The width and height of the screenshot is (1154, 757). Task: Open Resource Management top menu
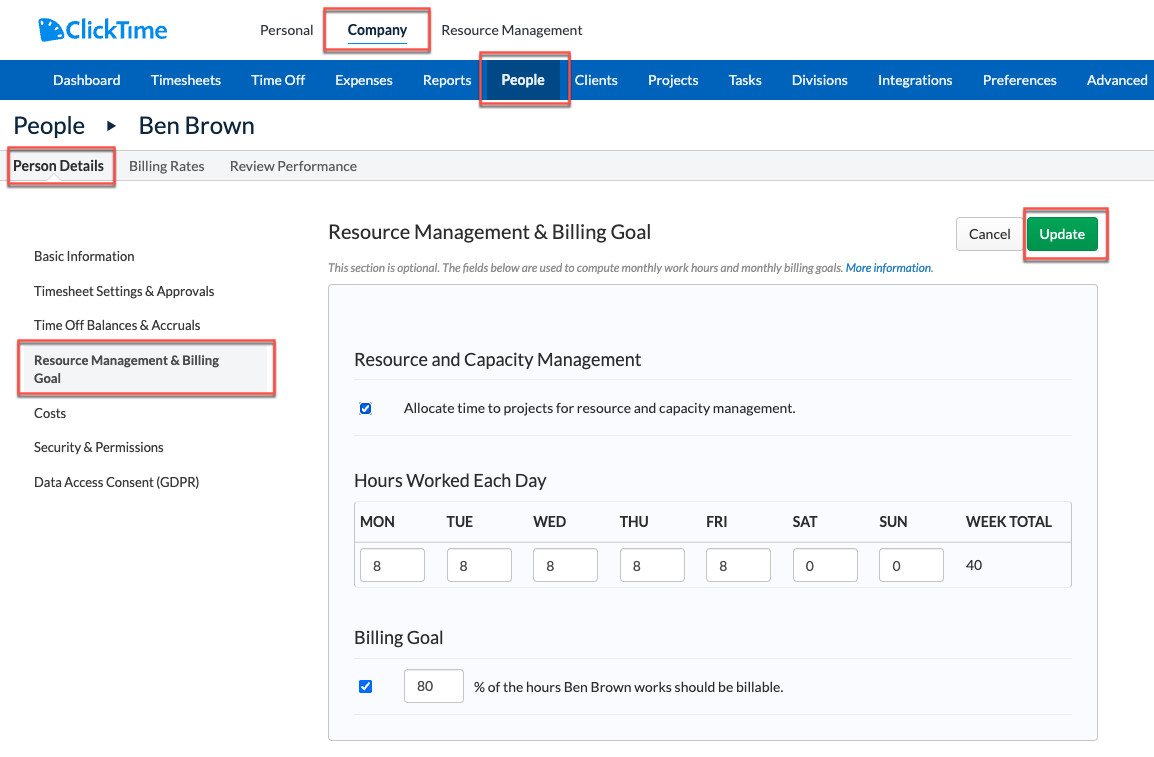point(511,30)
